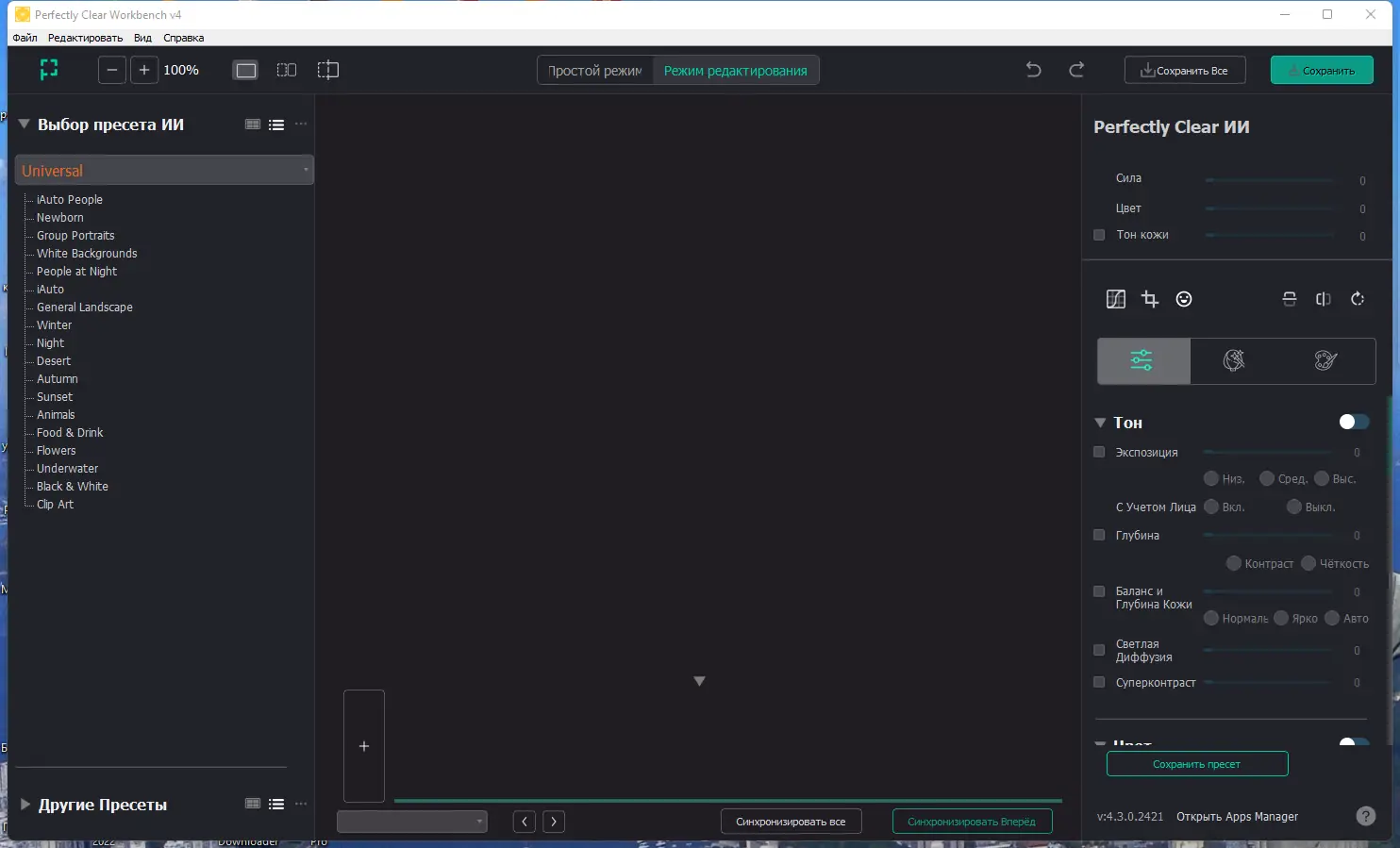The width and height of the screenshot is (1400, 848).
Task: Choose the Чёткость radio option
Action: (x=1308, y=563)
